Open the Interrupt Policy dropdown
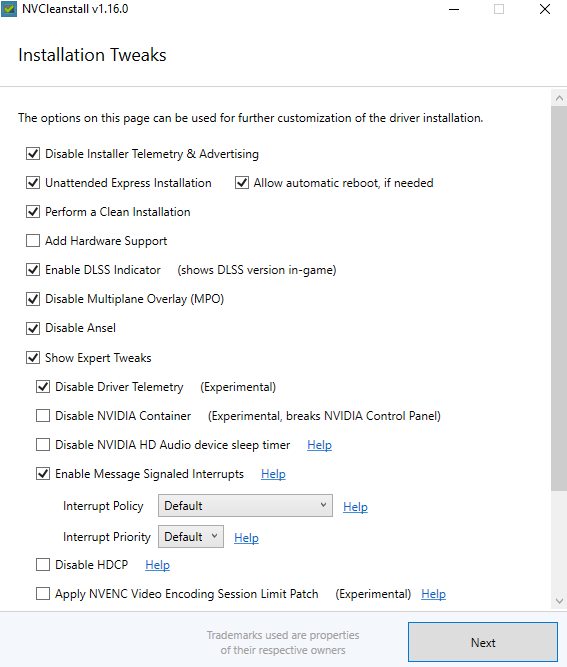 click(245, 506)
